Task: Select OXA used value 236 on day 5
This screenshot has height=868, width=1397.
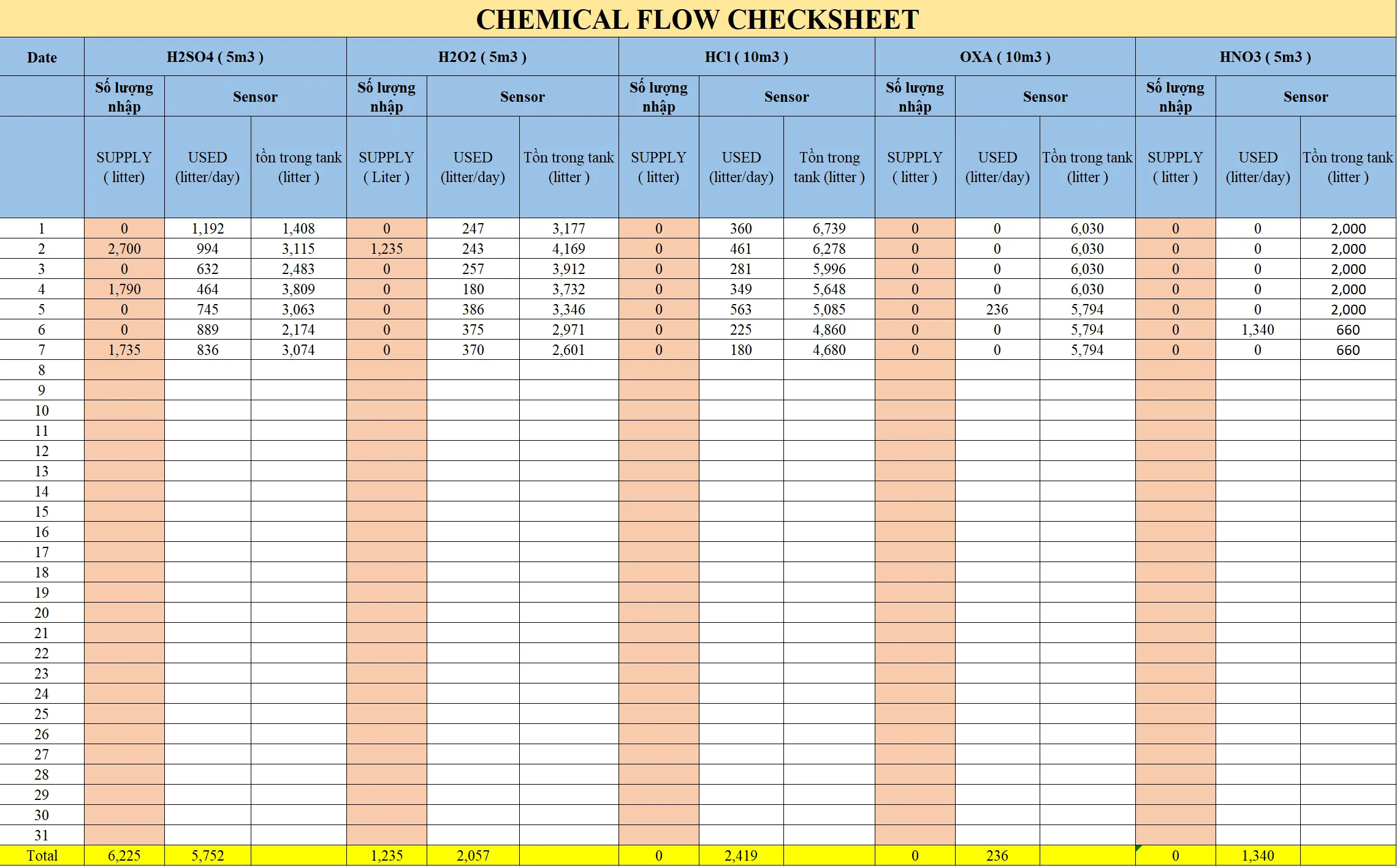Action: coord(997,310)
